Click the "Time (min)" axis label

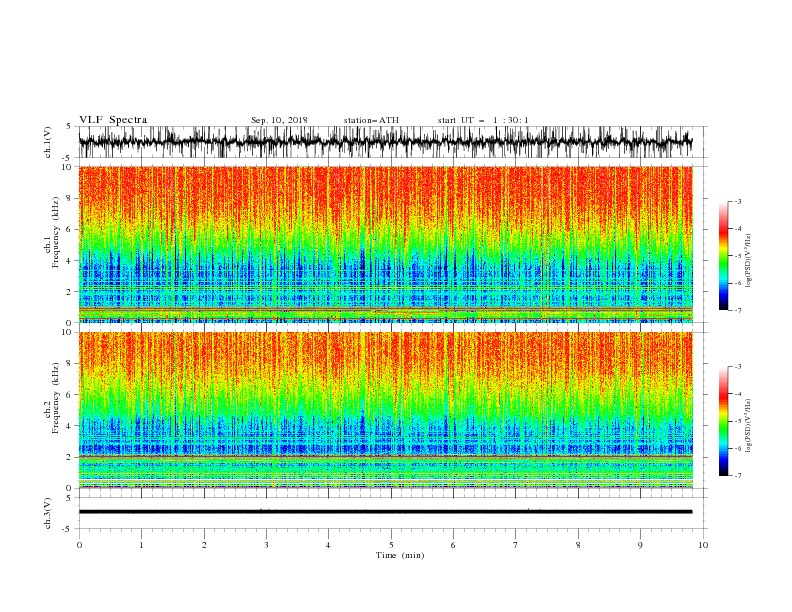coord(400,555)
